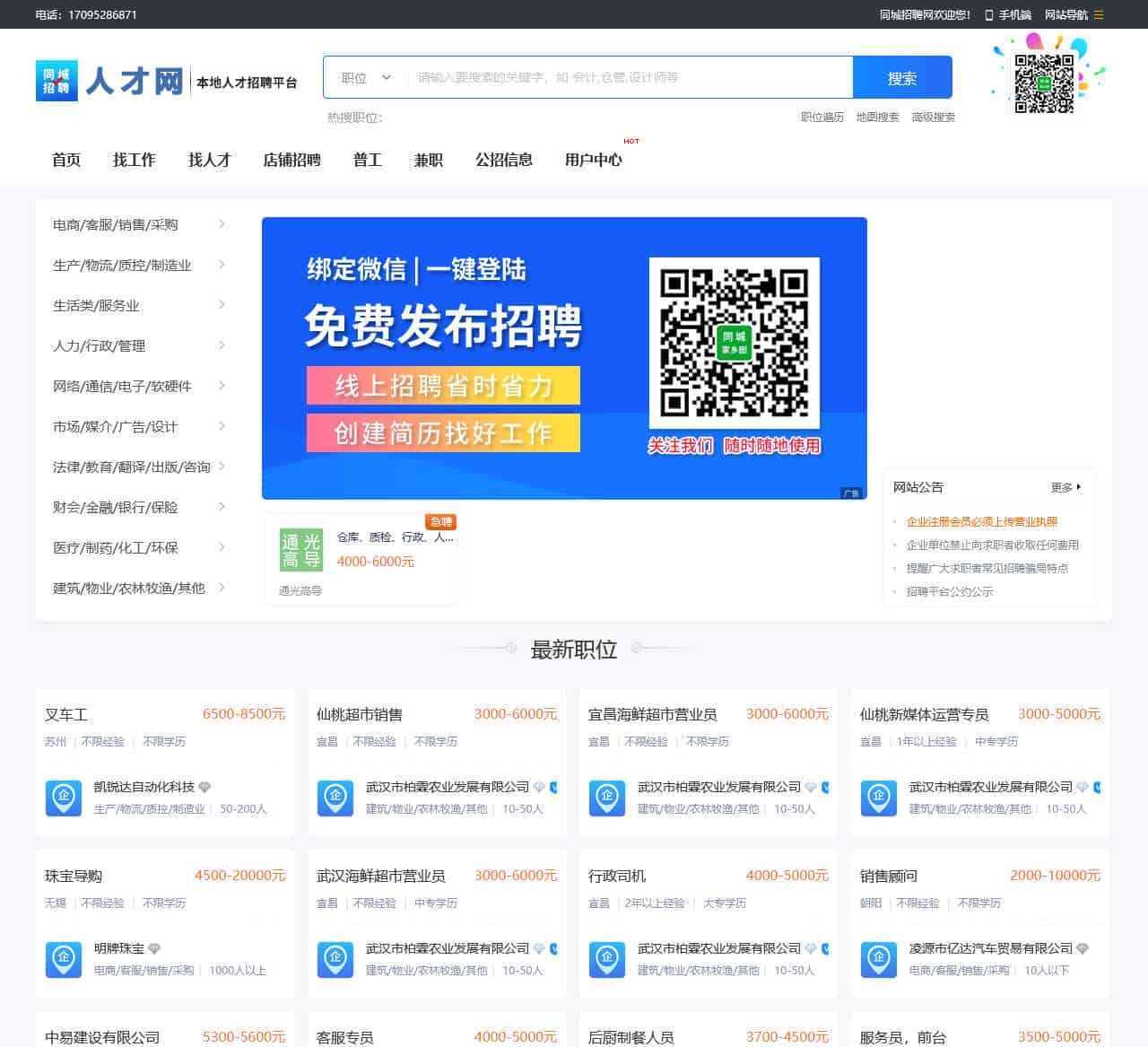Open 兼职 nav tab
The image size is (1148, 1047).
coord(429,160)
